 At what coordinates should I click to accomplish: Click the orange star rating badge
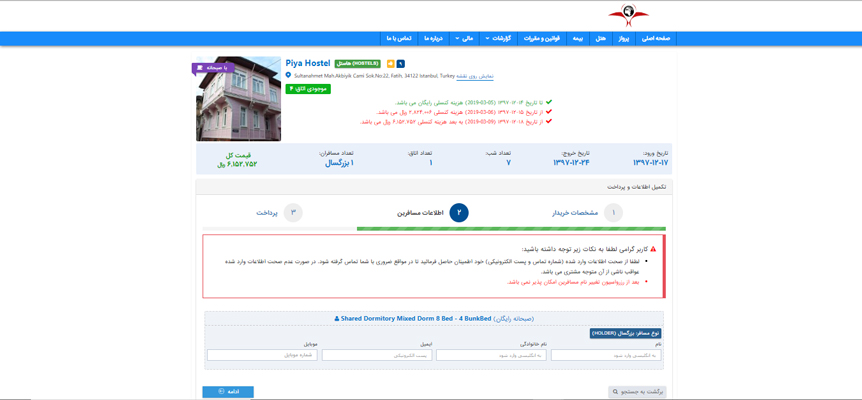pyautogui.click(x=390, y=64)
